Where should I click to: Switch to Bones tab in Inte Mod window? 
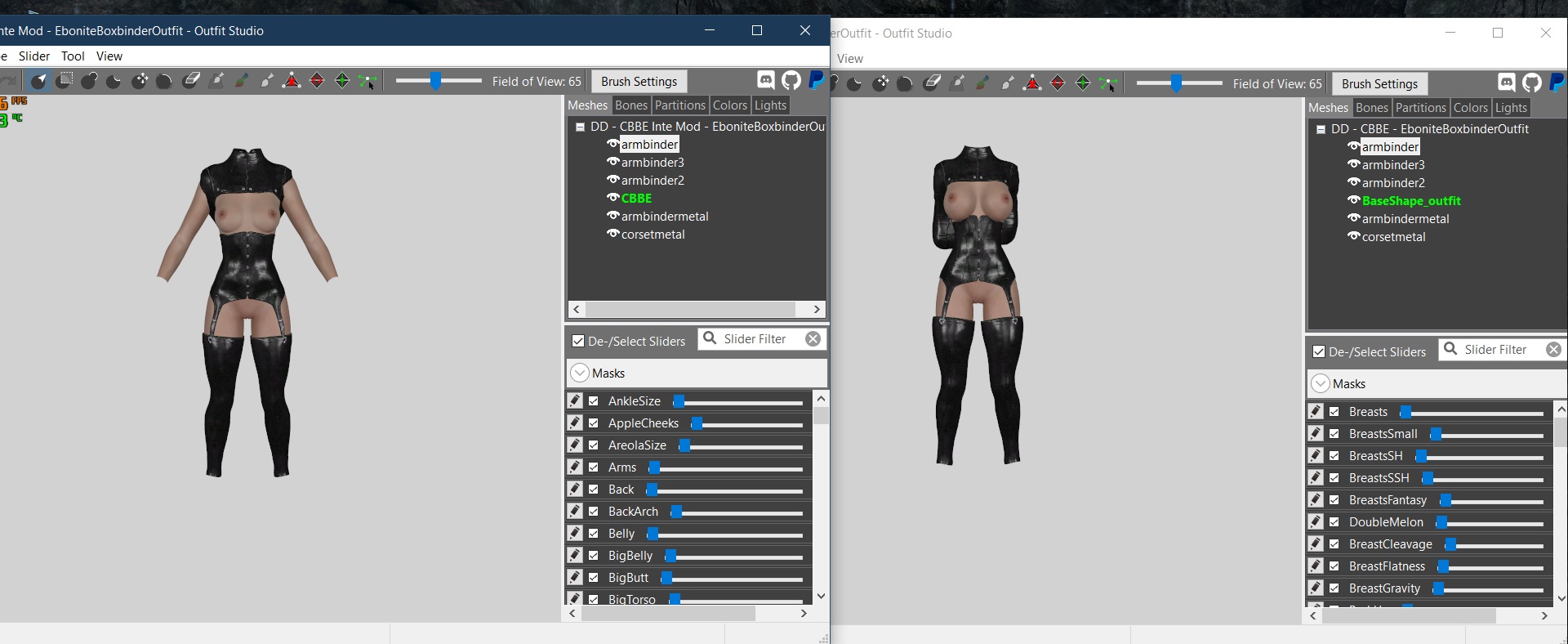[x=630, y=105]
